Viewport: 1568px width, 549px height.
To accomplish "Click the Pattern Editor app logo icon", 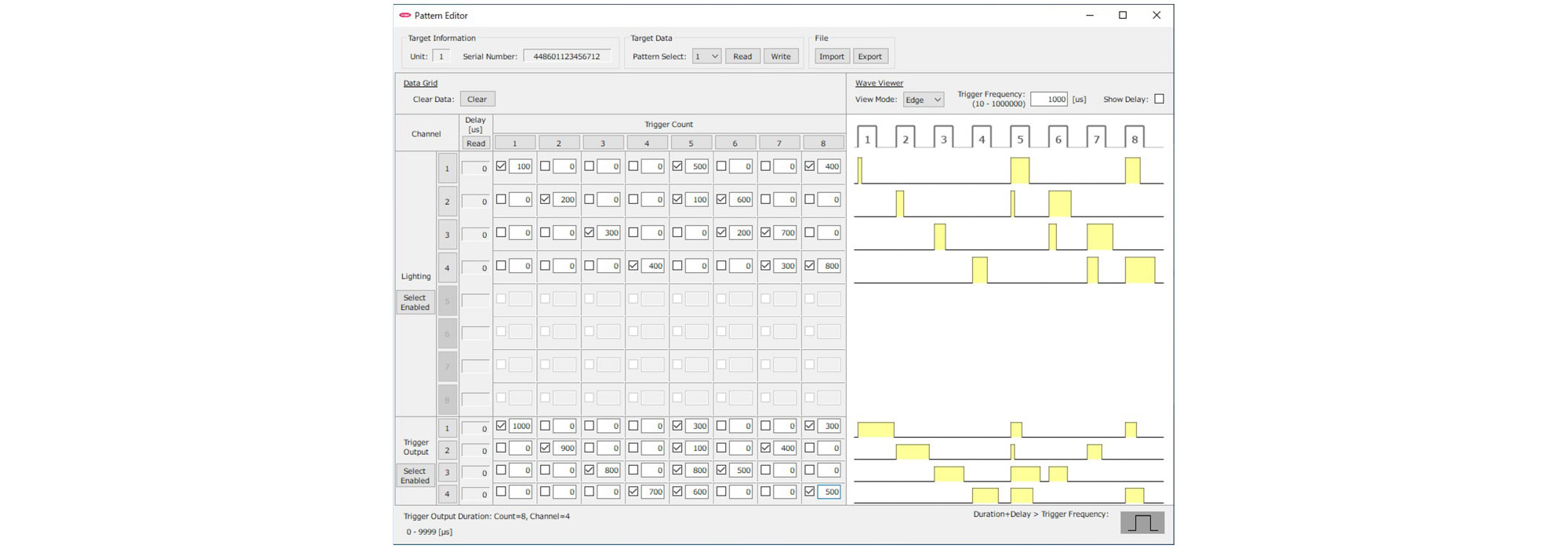I will coord(405,16).
